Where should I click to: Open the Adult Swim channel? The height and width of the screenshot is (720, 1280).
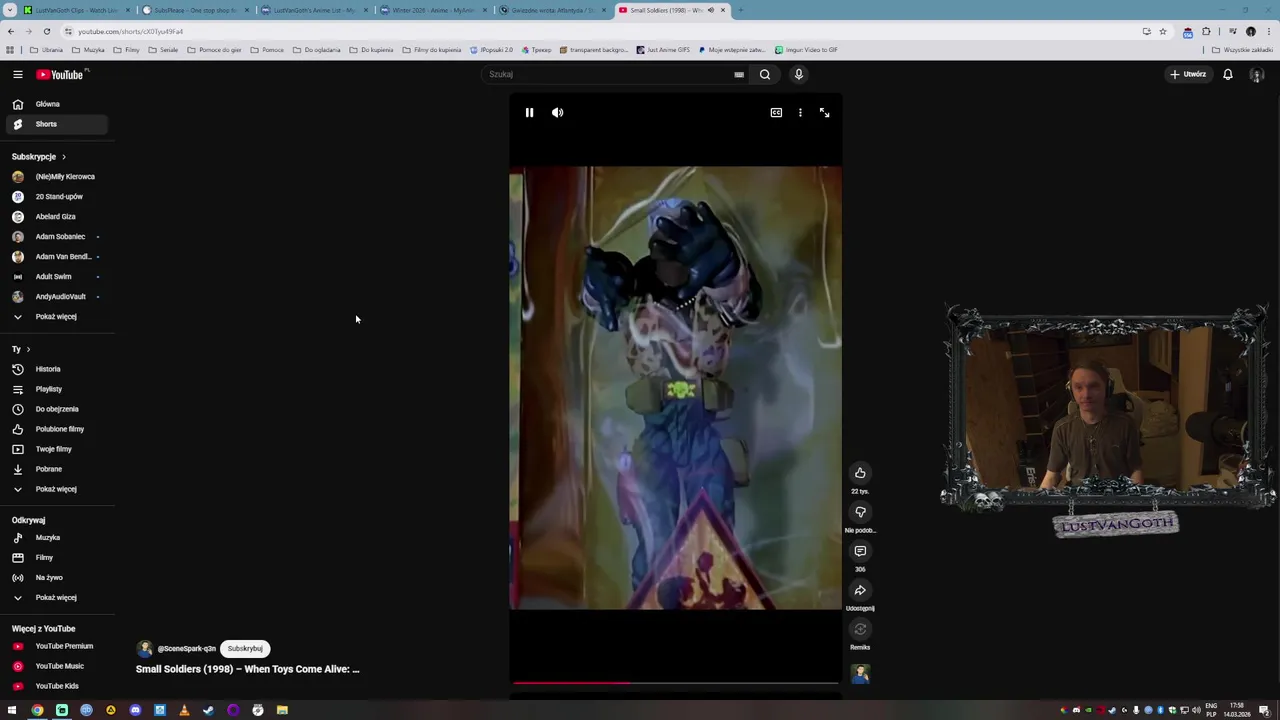pos(55,277)
